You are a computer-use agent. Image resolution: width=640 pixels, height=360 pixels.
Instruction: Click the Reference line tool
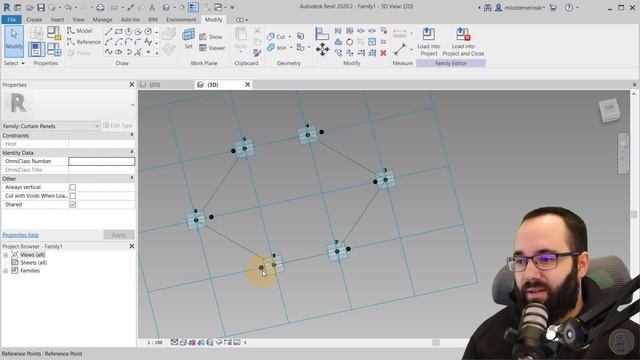84,42
